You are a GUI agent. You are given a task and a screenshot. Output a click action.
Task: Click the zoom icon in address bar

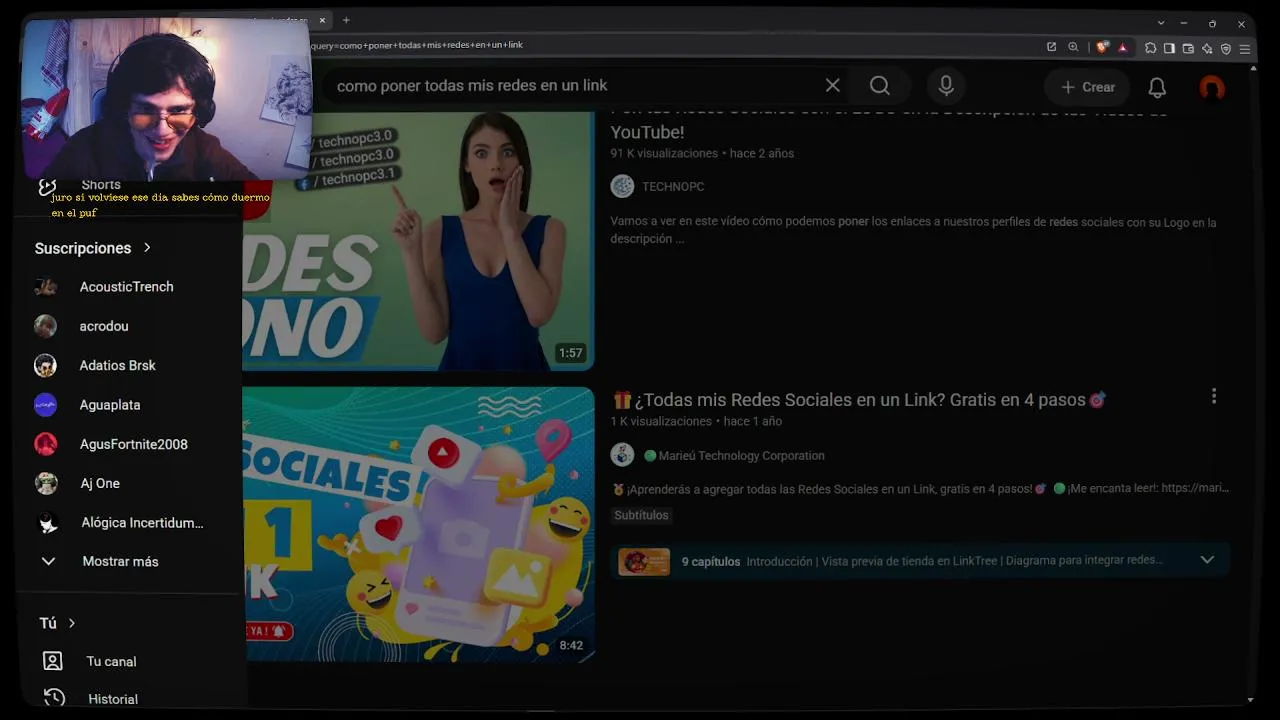1073,47
